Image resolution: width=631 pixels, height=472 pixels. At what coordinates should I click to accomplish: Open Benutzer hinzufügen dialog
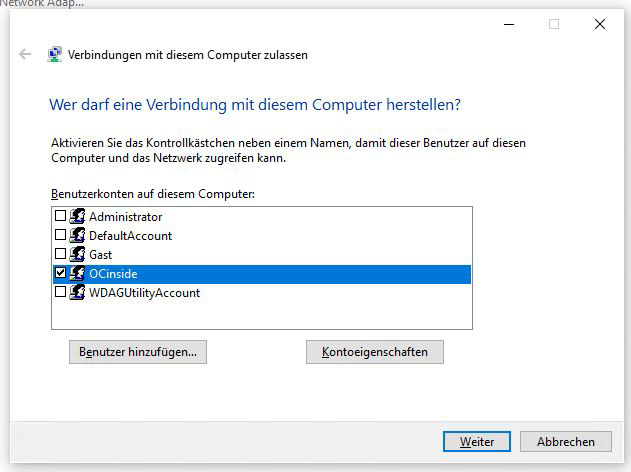138,352
